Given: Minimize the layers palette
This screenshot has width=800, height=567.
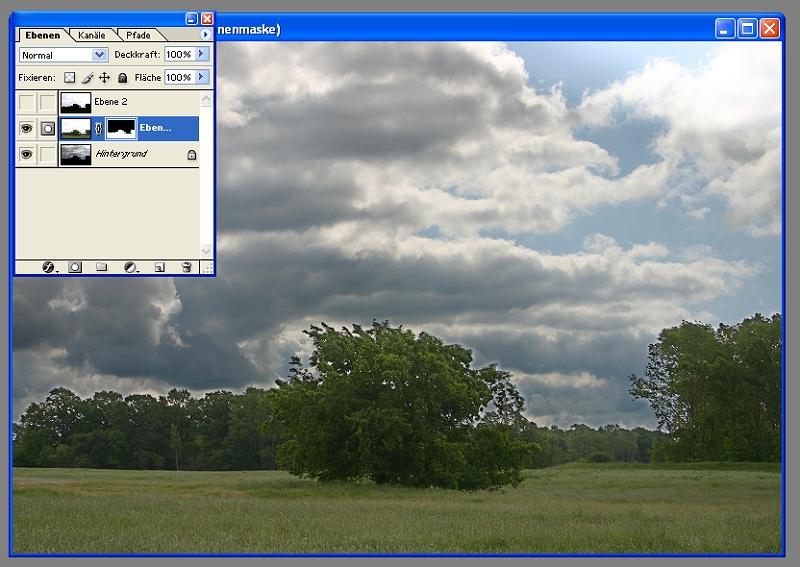Looking at the screenshot, I should coord(191,19).
